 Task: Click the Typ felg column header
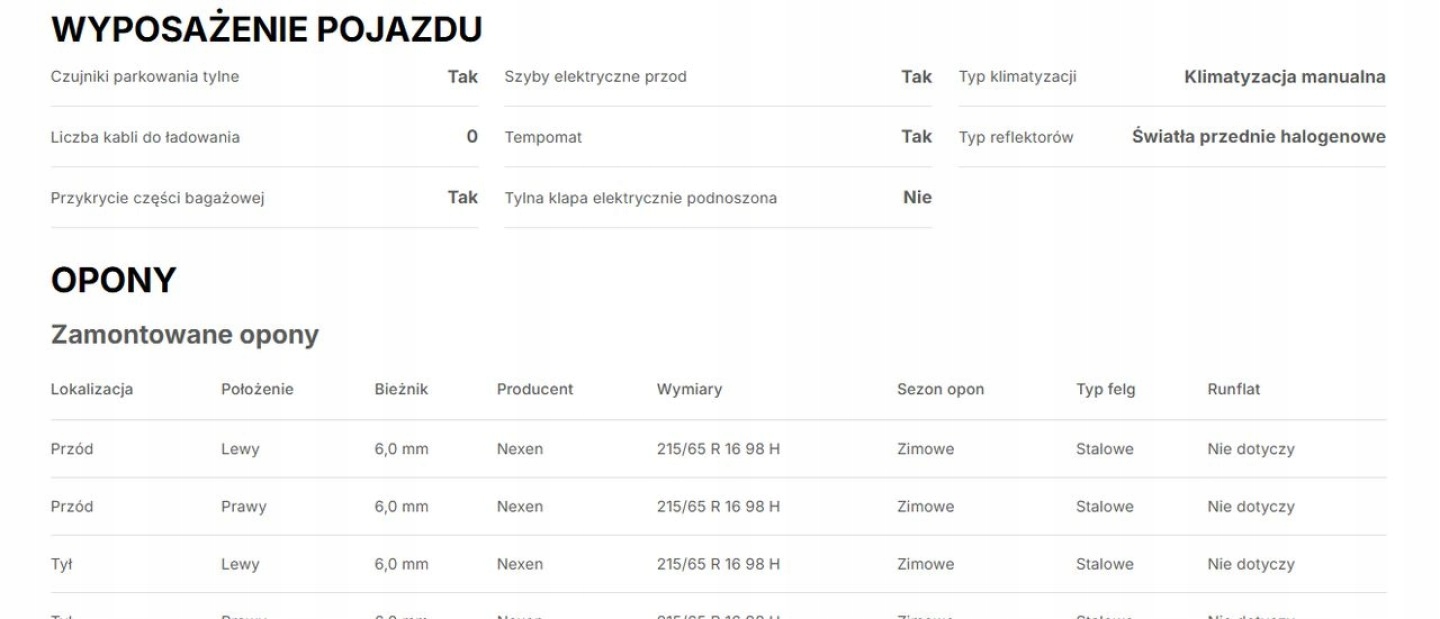coord(1105,389)
